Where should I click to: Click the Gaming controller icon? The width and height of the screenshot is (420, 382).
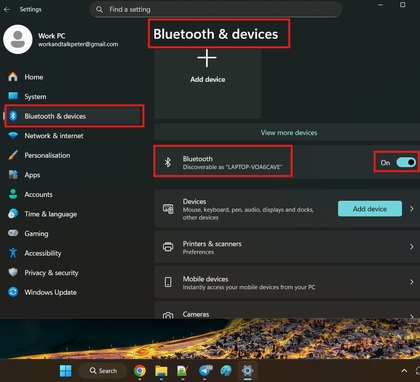coord(13,233)
